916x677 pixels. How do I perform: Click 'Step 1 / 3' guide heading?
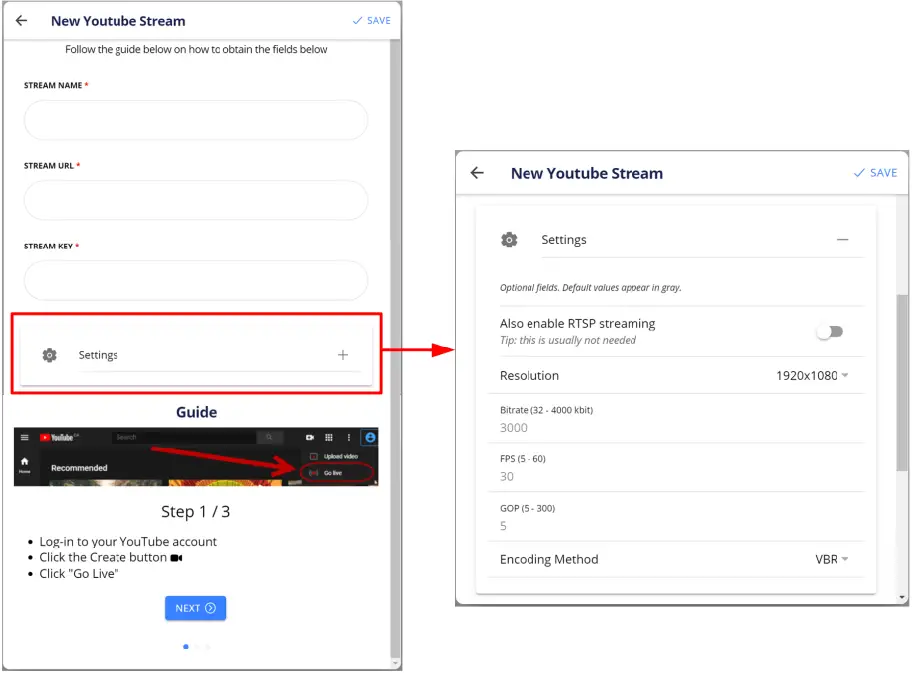click(x=196, y=512)
